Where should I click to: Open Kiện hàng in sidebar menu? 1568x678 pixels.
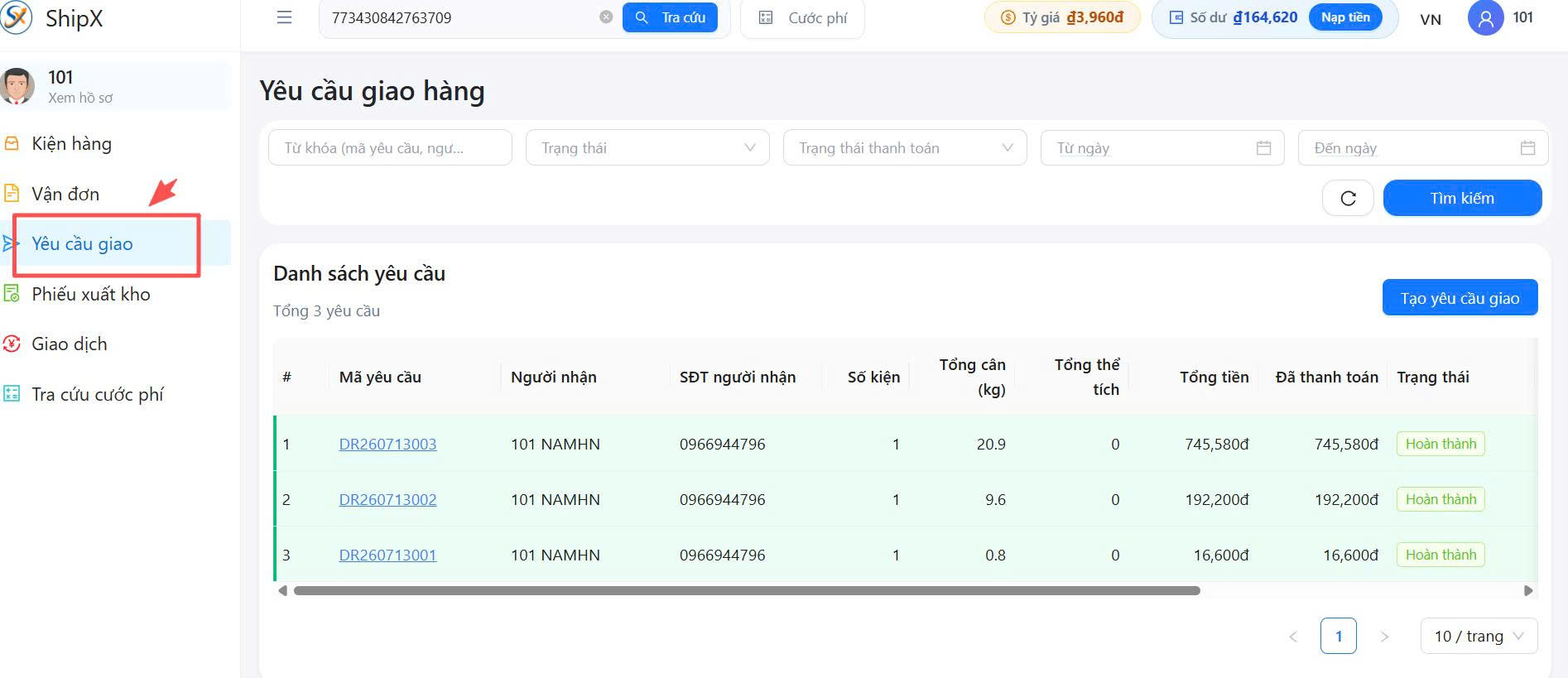pos(71,143)
